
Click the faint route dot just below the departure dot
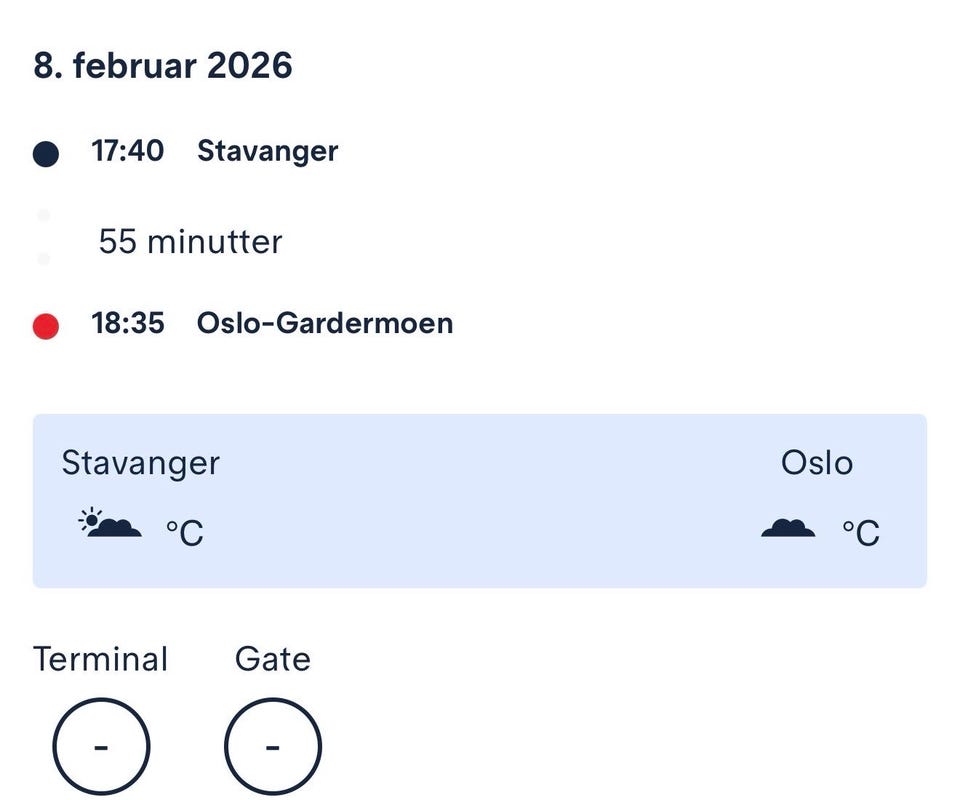[43, 215]
